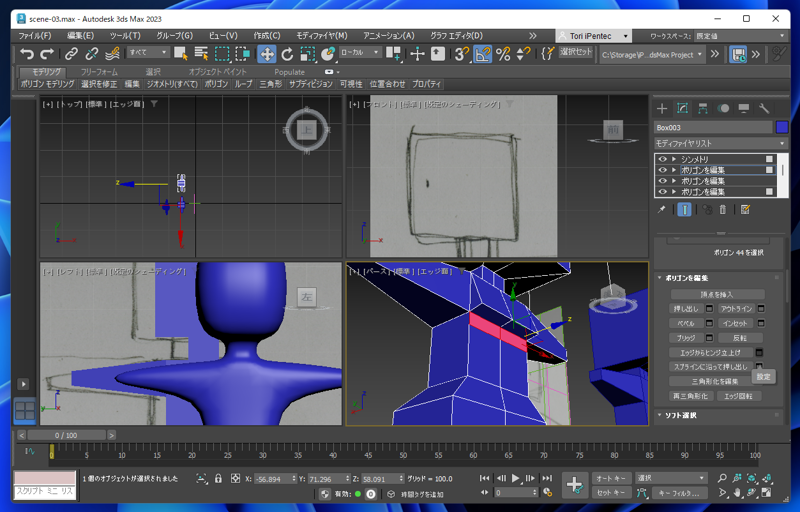Click frame 50 on the timeline
Image resolution: width=800 pixels, height=512 pixels.
403,454
